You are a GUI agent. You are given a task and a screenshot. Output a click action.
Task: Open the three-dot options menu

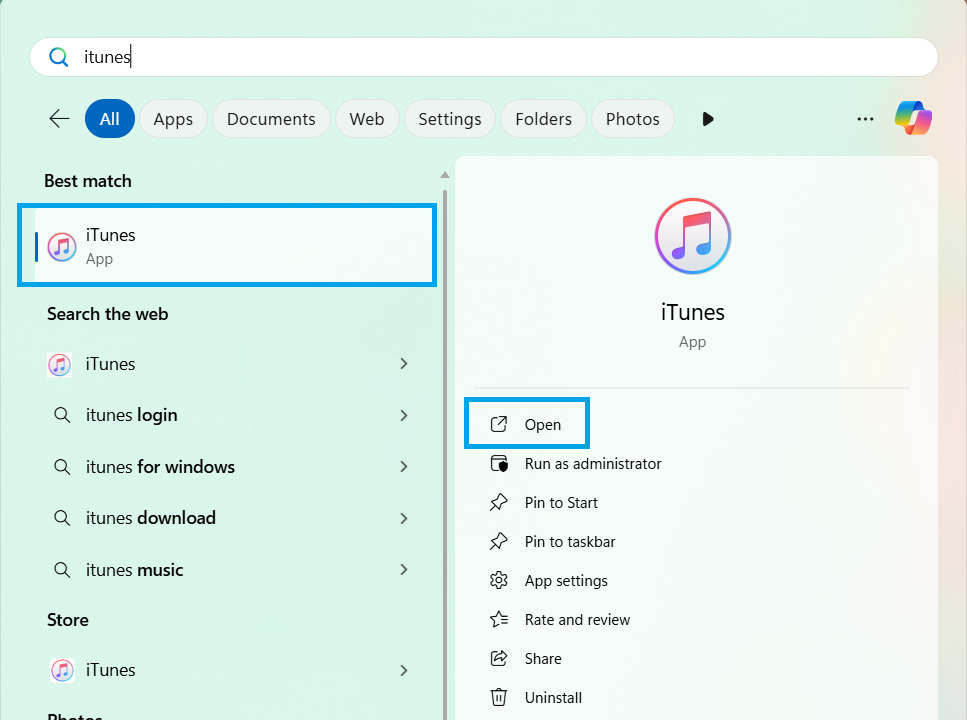click(x=865, y=119)
